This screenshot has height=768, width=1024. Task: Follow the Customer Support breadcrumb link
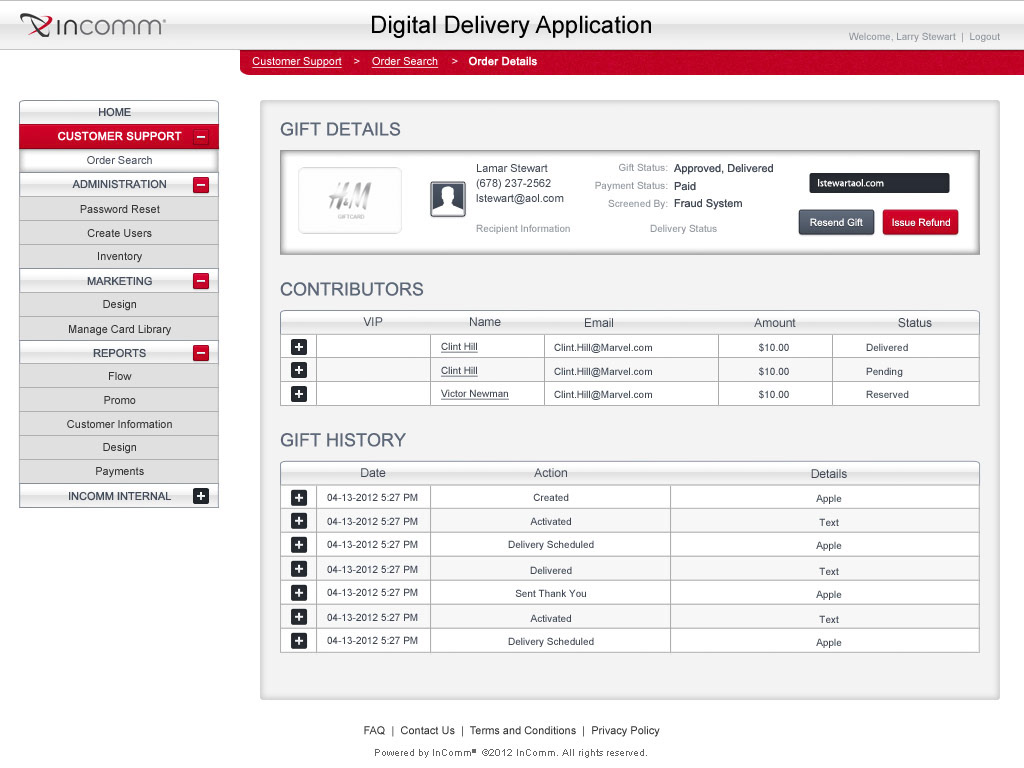(x=296, y=61)
